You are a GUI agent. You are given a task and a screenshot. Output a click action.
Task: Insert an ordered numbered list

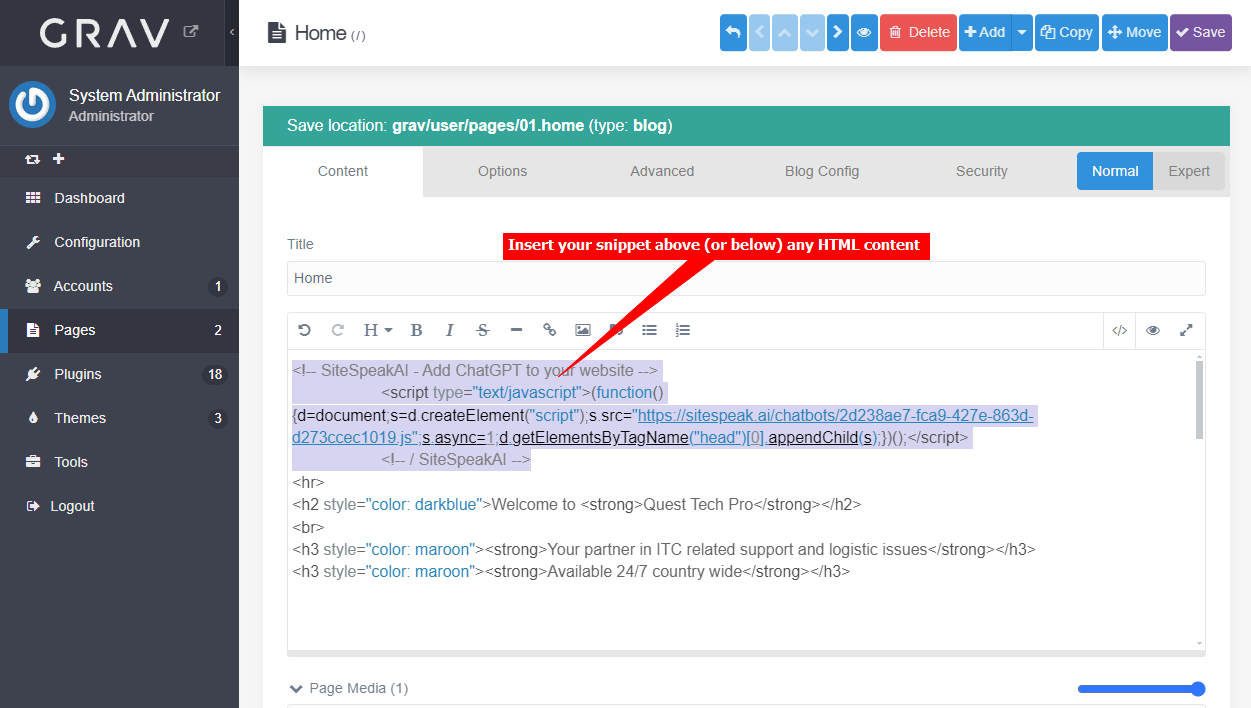(683, 330)
